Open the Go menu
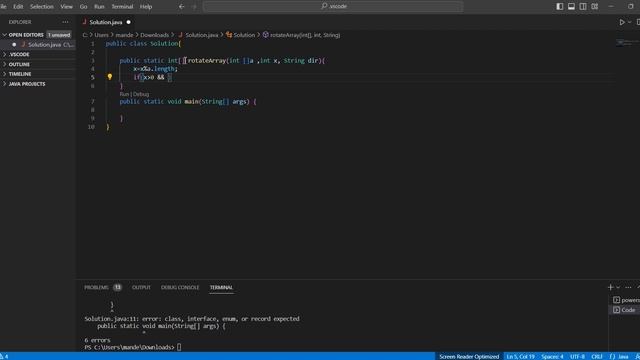 click(83, 7)
